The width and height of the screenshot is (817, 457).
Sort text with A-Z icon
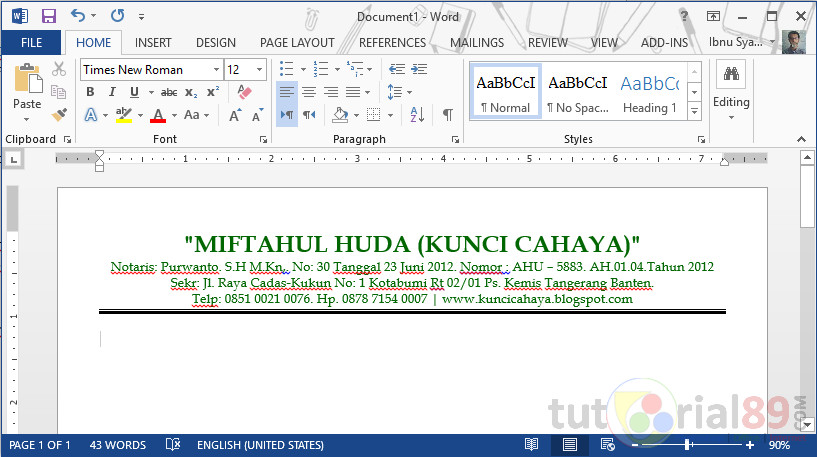pyautogui.click(x=417, y=115)
